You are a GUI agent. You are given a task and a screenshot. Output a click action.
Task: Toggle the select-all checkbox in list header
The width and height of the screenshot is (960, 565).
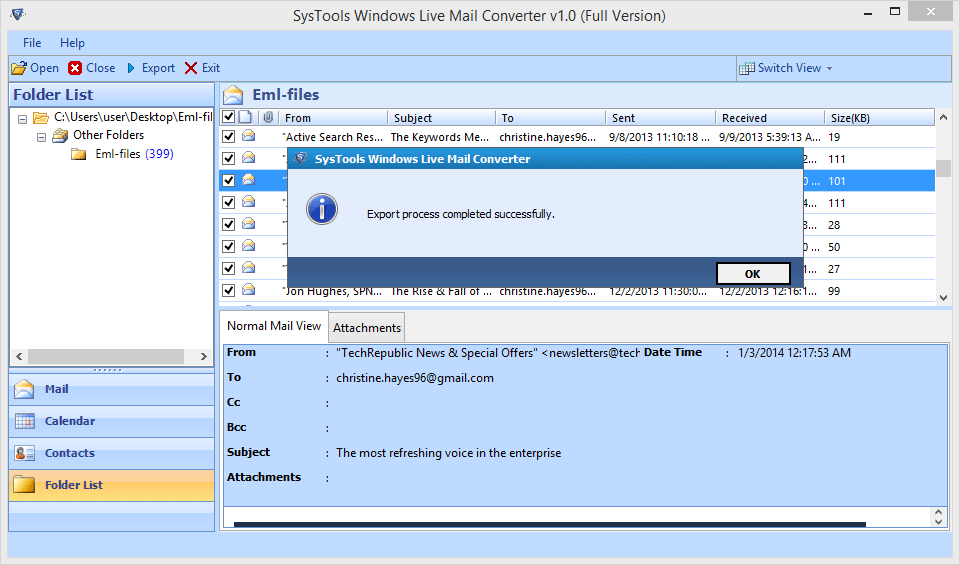[x=228, y=117]
